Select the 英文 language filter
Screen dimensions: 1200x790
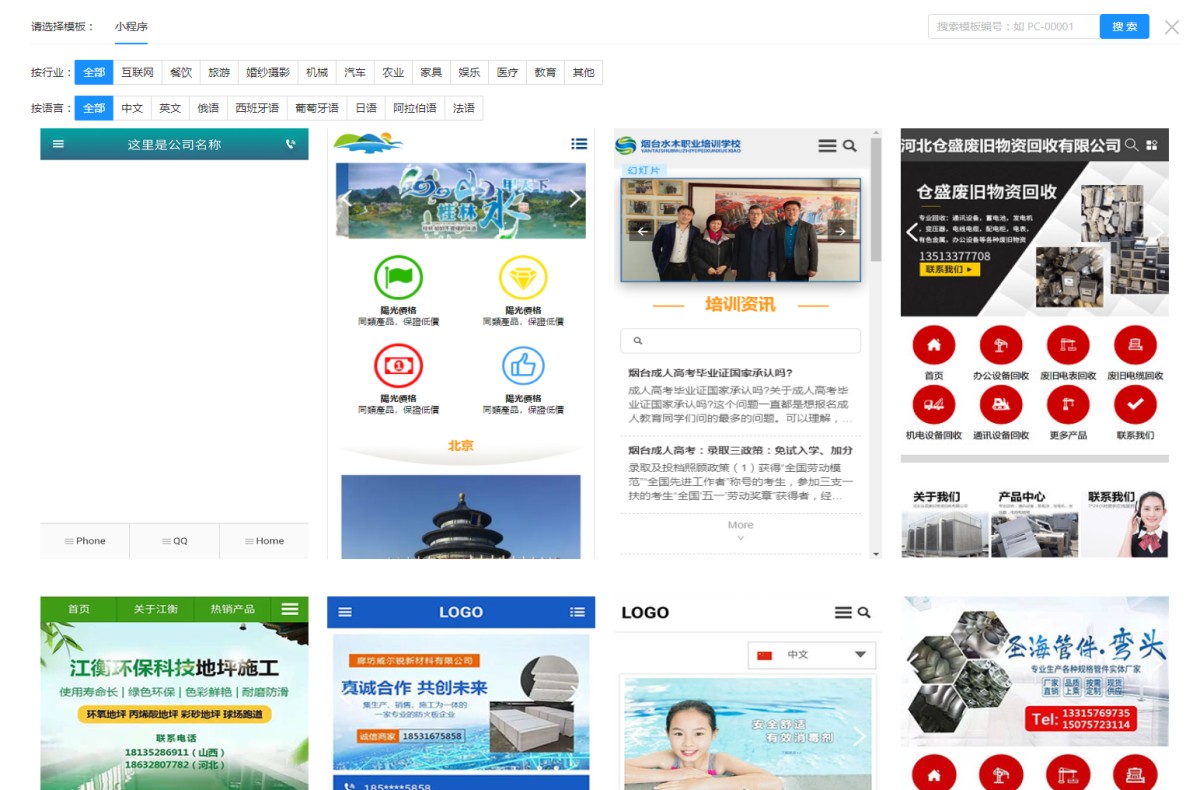coord(170,108)
